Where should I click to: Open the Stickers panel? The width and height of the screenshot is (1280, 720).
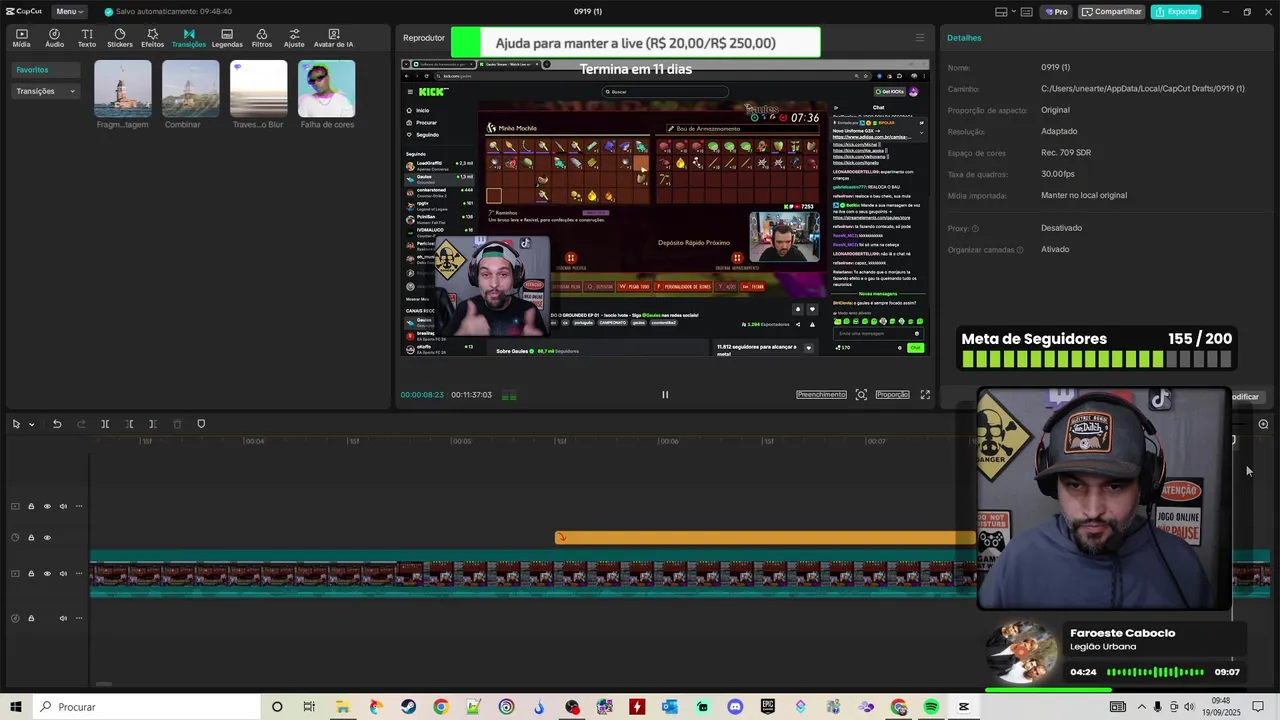click(120, 38)
